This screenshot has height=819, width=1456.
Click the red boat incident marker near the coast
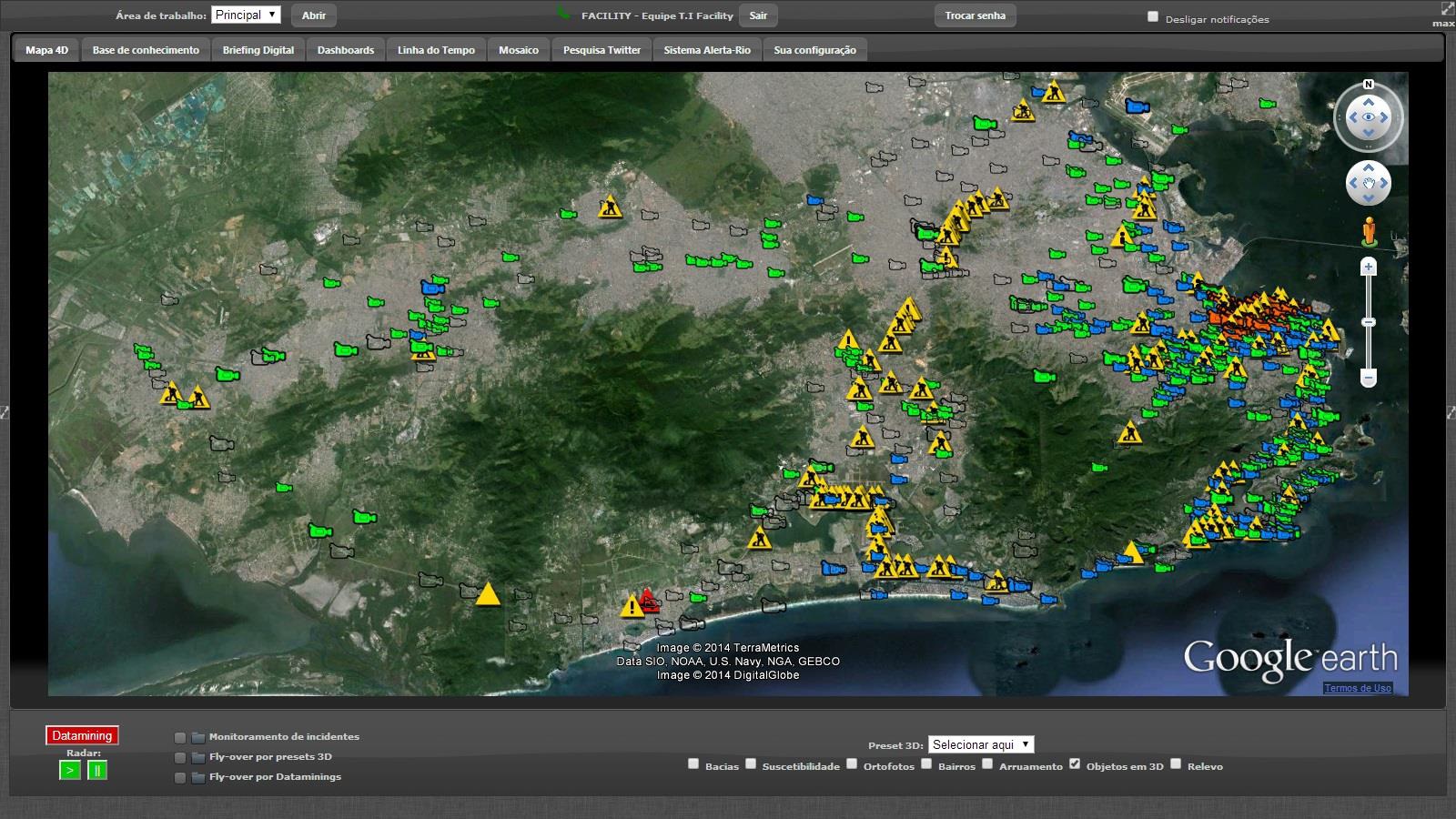(647, 600)
